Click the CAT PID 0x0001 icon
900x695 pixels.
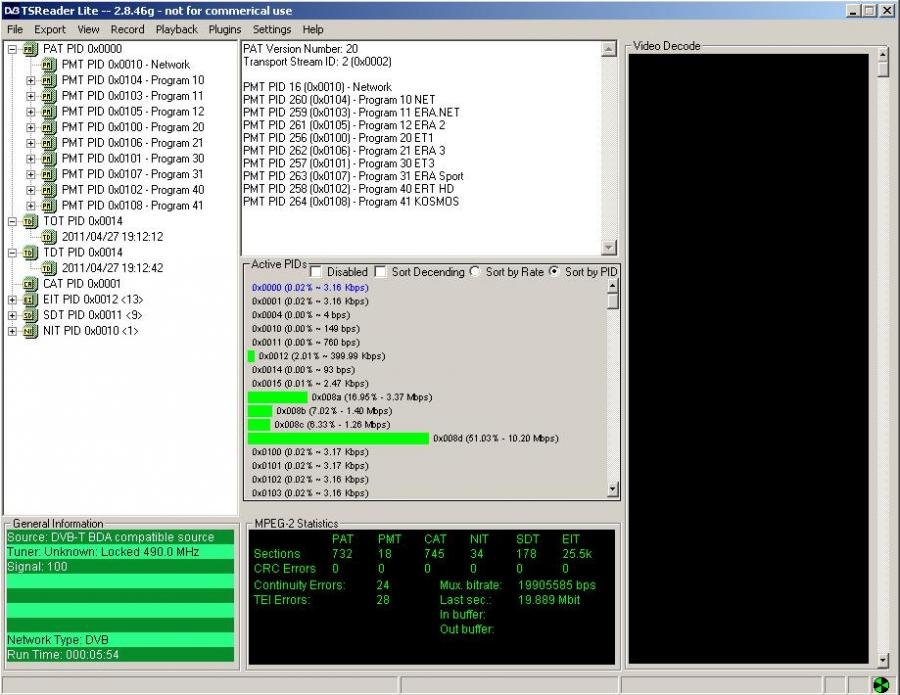(x=30, y=284)
